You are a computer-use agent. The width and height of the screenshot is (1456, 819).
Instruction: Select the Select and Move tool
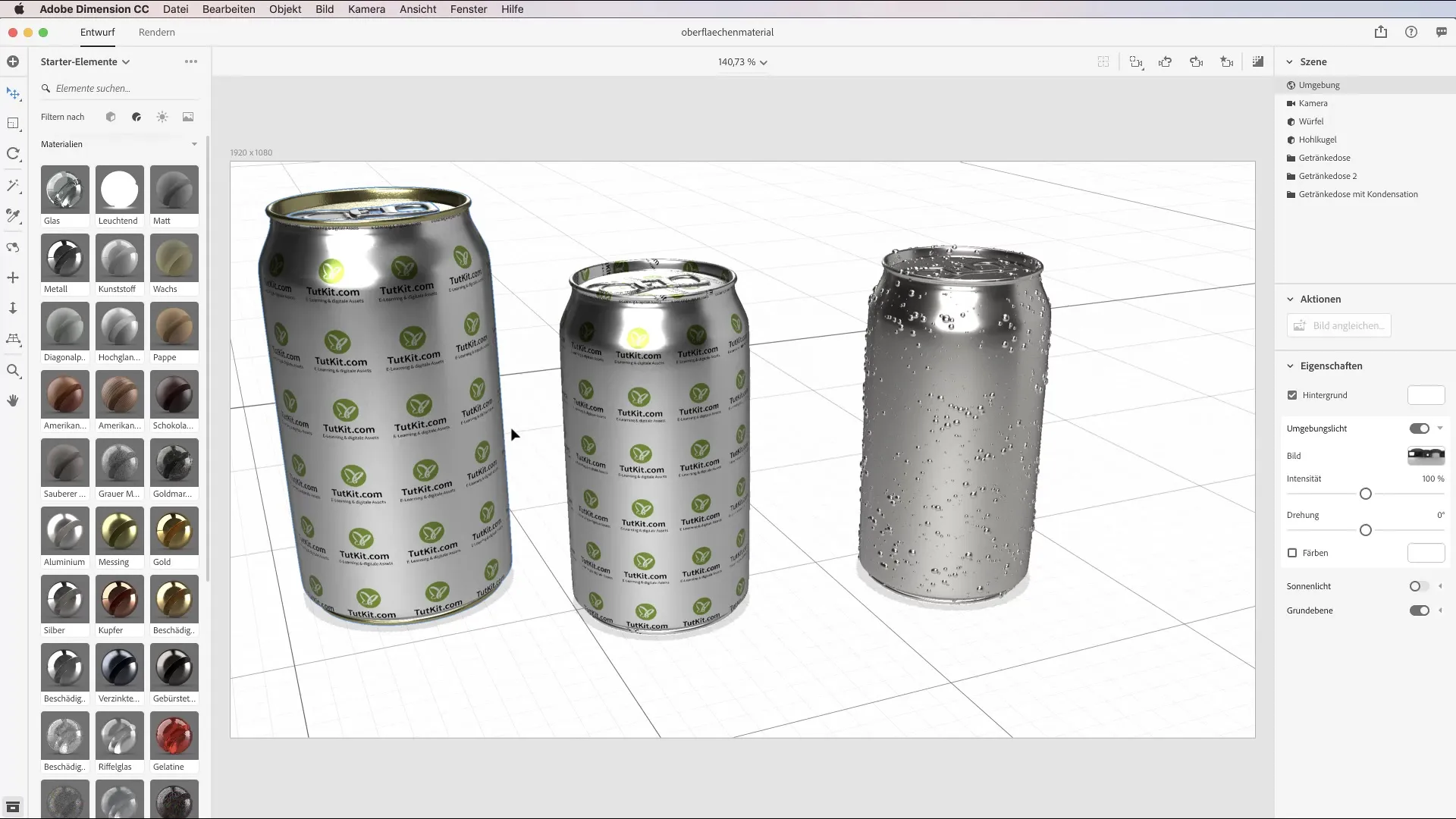click(x=13, y=93)
